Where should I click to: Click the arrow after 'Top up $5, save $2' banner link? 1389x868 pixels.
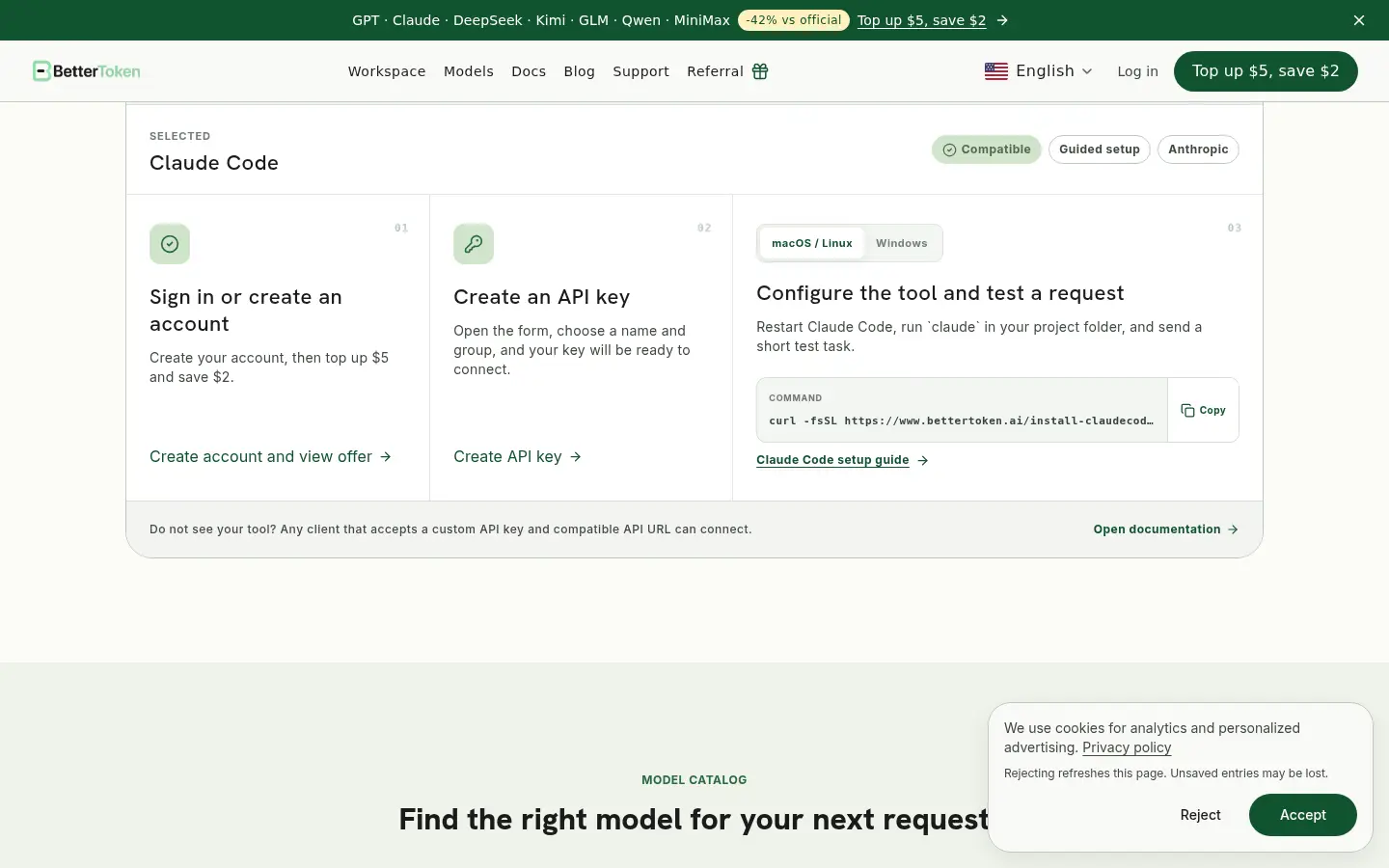point(1002,20)
